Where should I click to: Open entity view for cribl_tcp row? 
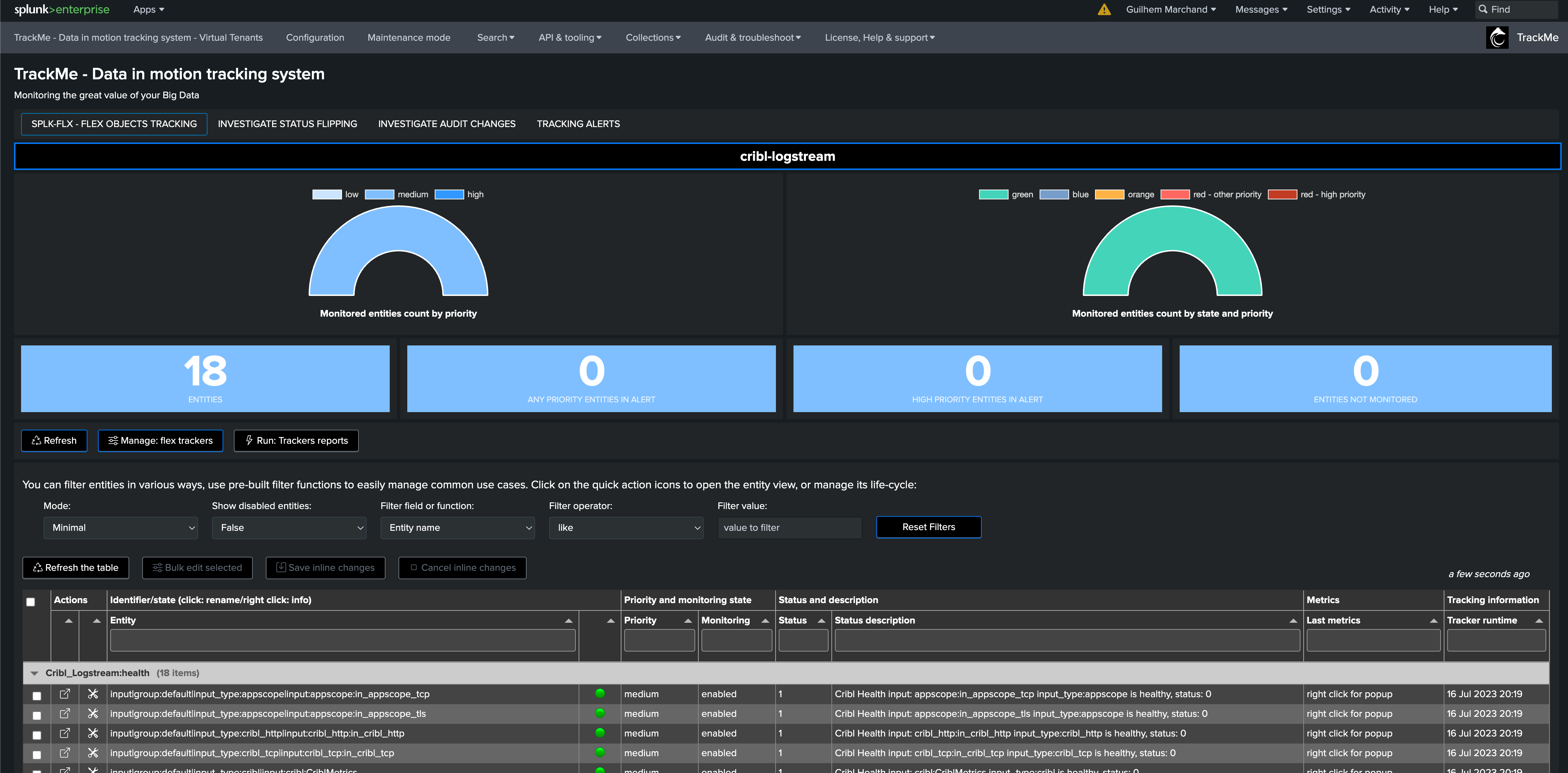(65, 752)
